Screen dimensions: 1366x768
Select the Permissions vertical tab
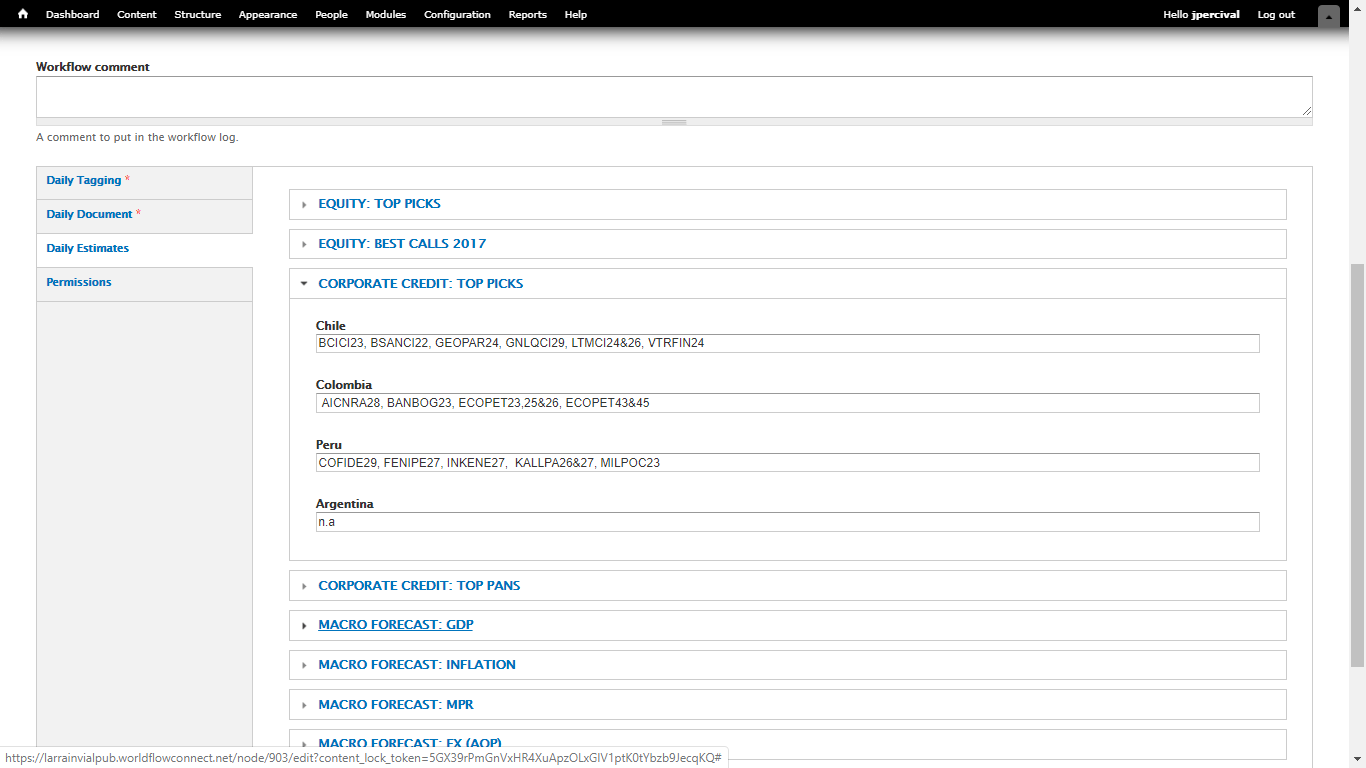(x=79, y=283)
